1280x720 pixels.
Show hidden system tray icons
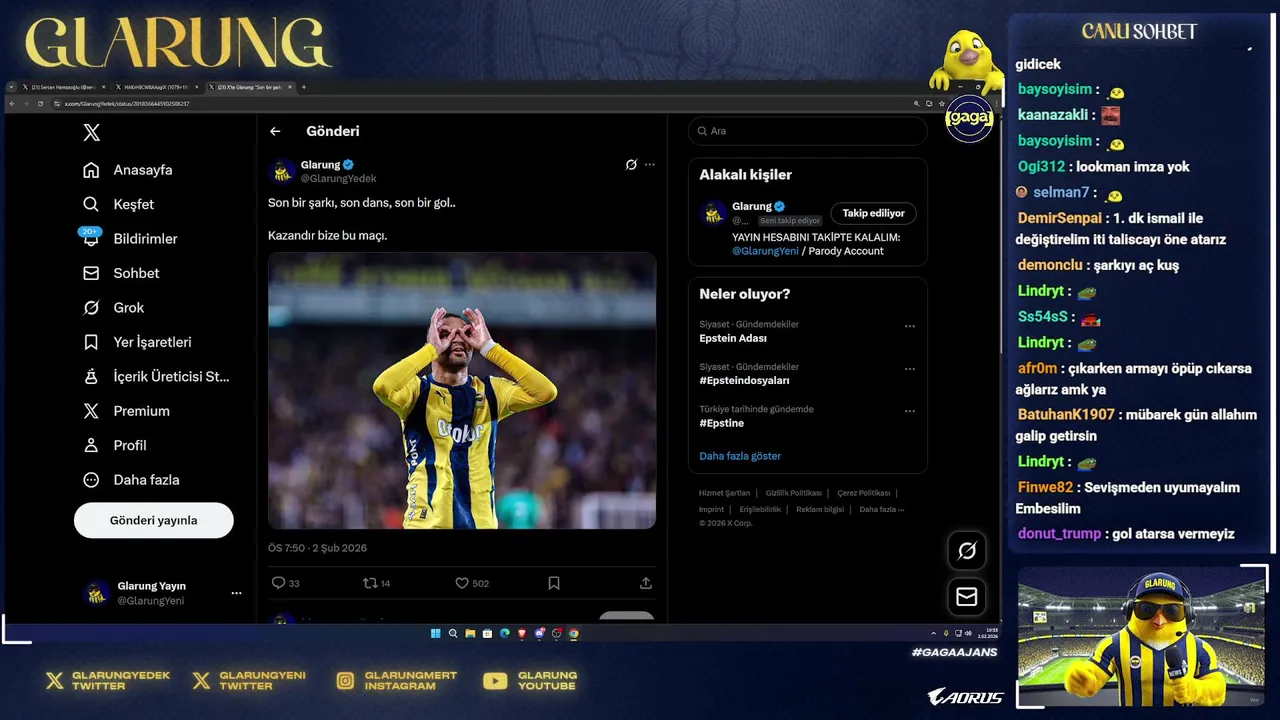pyautogui.click(x=934, y=633)
